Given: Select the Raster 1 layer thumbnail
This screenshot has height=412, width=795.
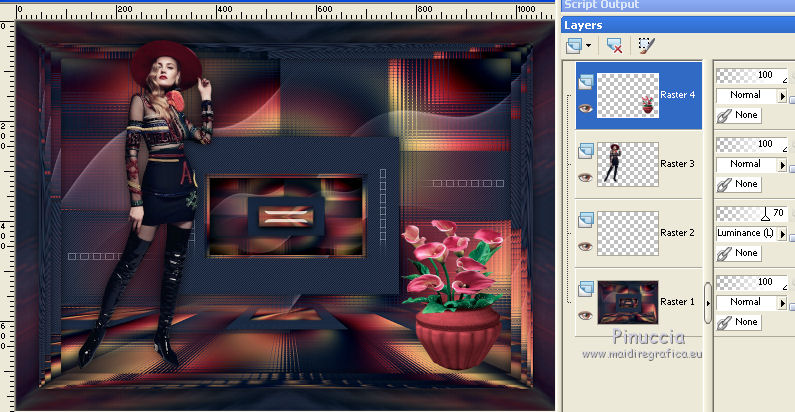Looking at the screenshot, I should pyautogui.click(x=628, y=302).
